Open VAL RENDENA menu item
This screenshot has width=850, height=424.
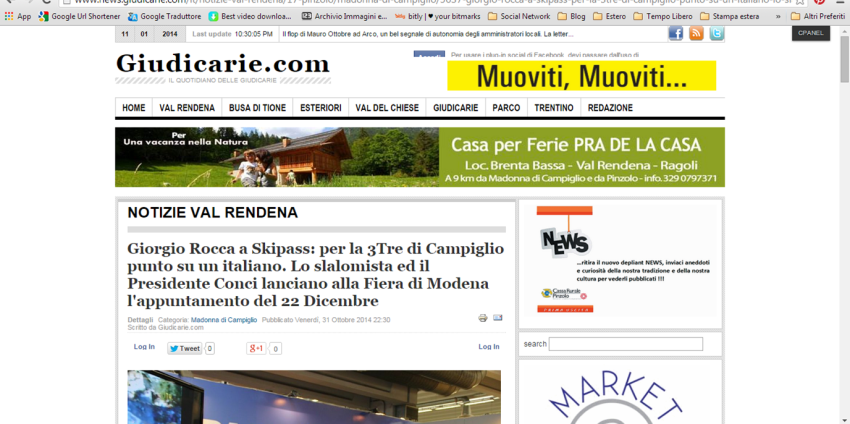(187, 108)
